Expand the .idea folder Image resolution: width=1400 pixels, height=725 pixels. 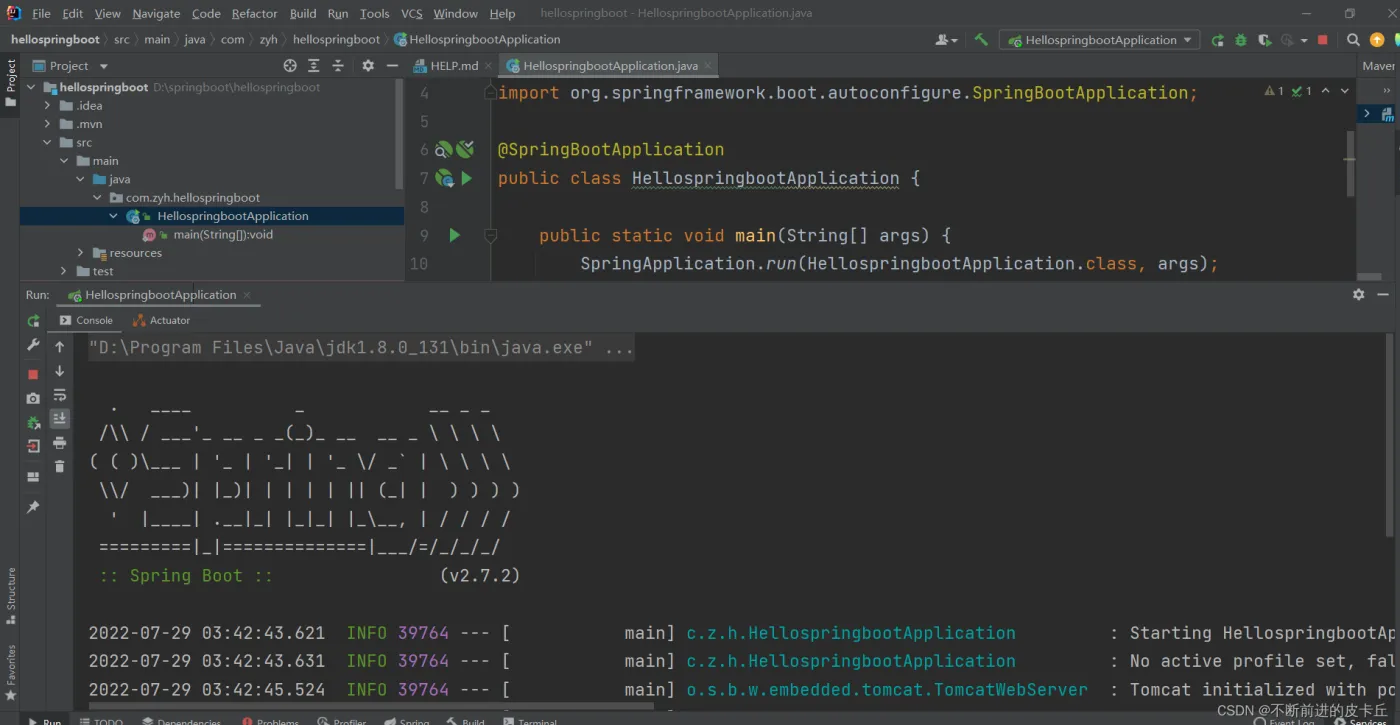pyautogui.click(x=48, y=106)
